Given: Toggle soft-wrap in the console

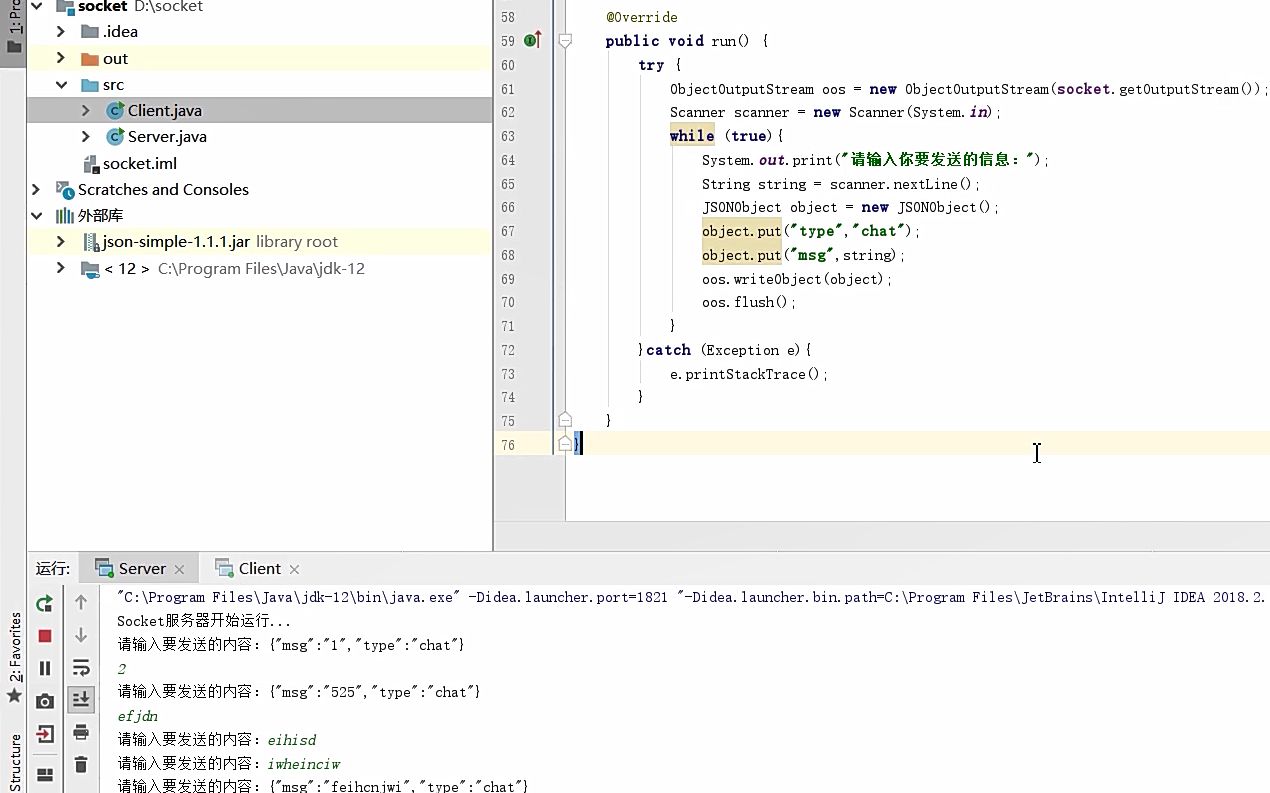Looking at the screenshot, I should [80, 667].
